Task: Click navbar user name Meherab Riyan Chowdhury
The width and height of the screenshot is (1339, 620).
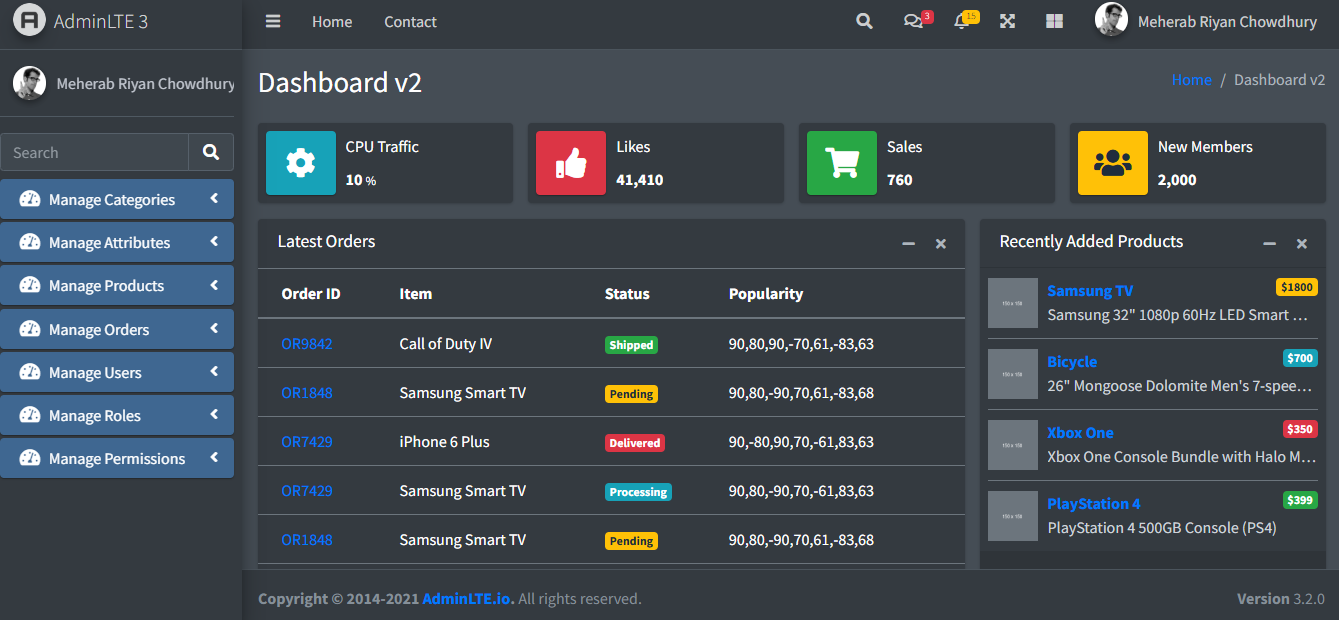Action: (x=1227, y=22)
